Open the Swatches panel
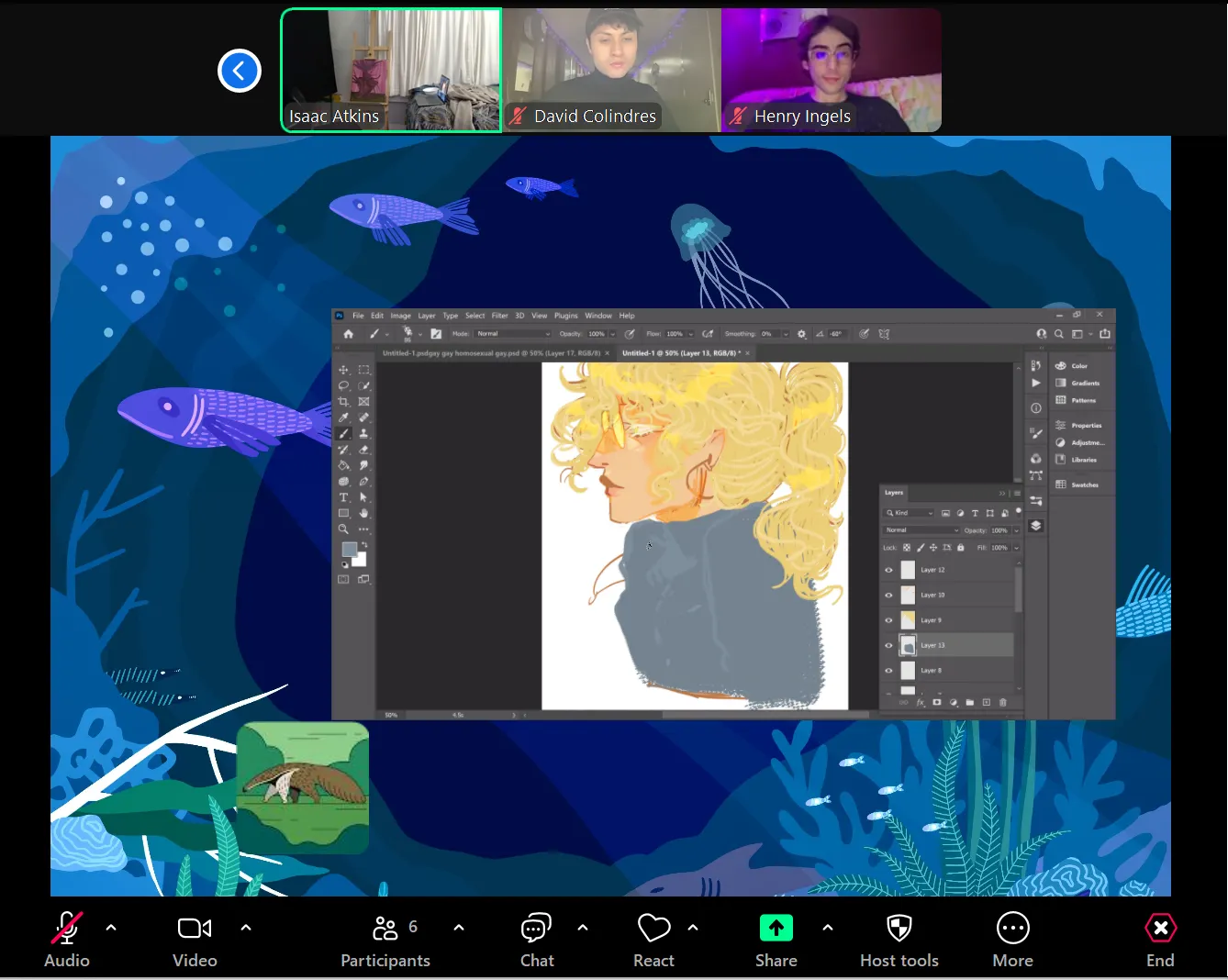This screenshot has width=1228, height=980. point(1077,484)
